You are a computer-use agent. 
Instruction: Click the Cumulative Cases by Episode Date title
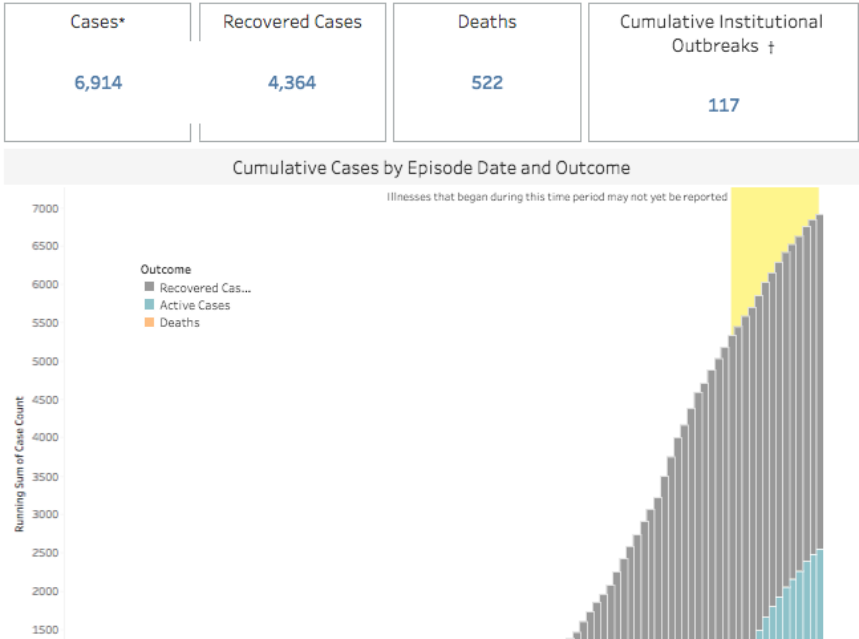431,168
